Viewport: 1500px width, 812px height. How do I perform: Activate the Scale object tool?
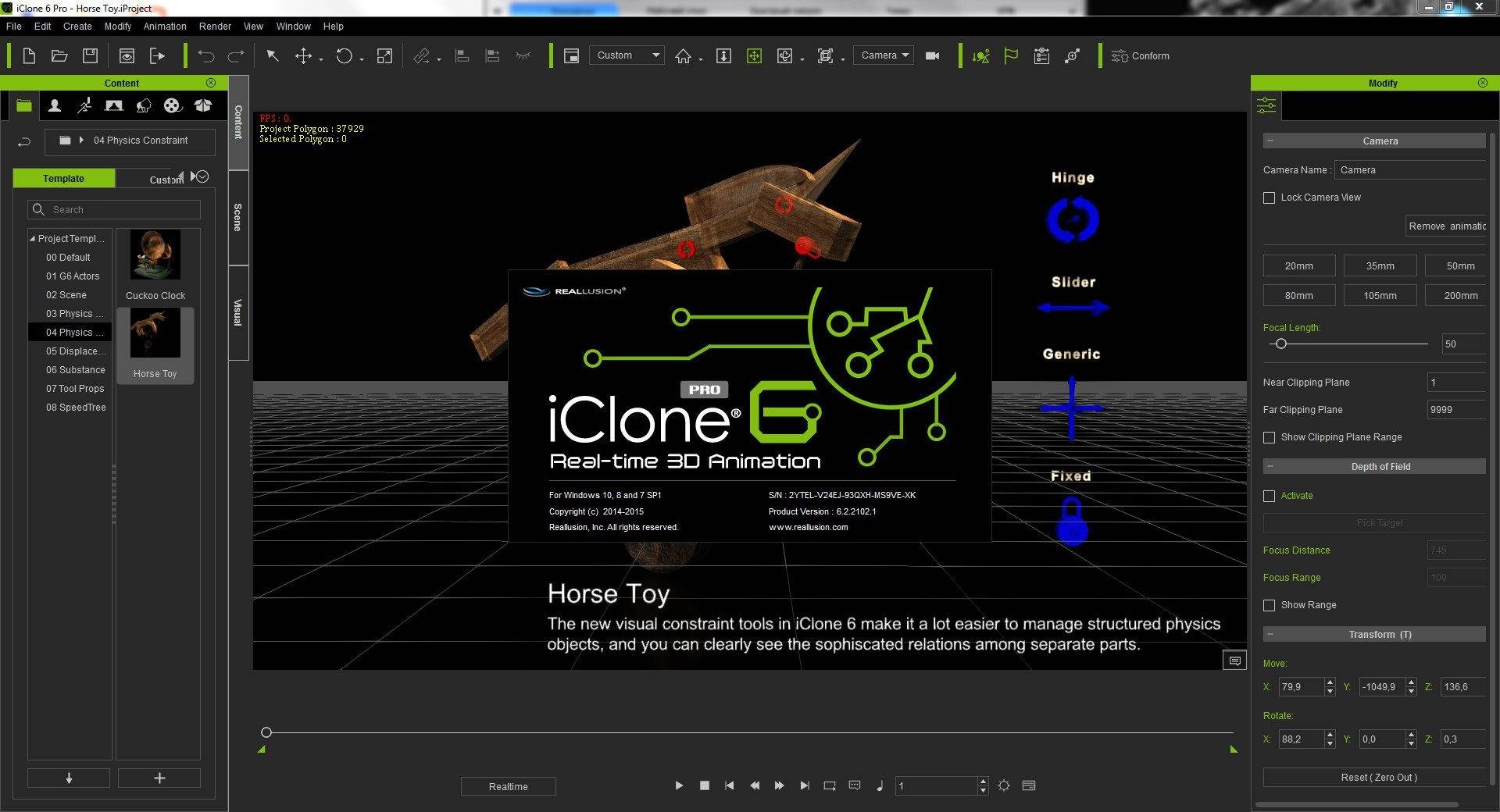384,55
